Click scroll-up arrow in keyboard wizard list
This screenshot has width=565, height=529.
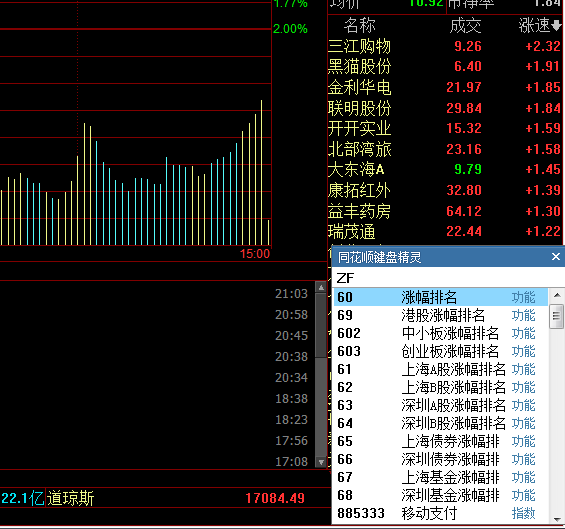[x=557, y=295]
